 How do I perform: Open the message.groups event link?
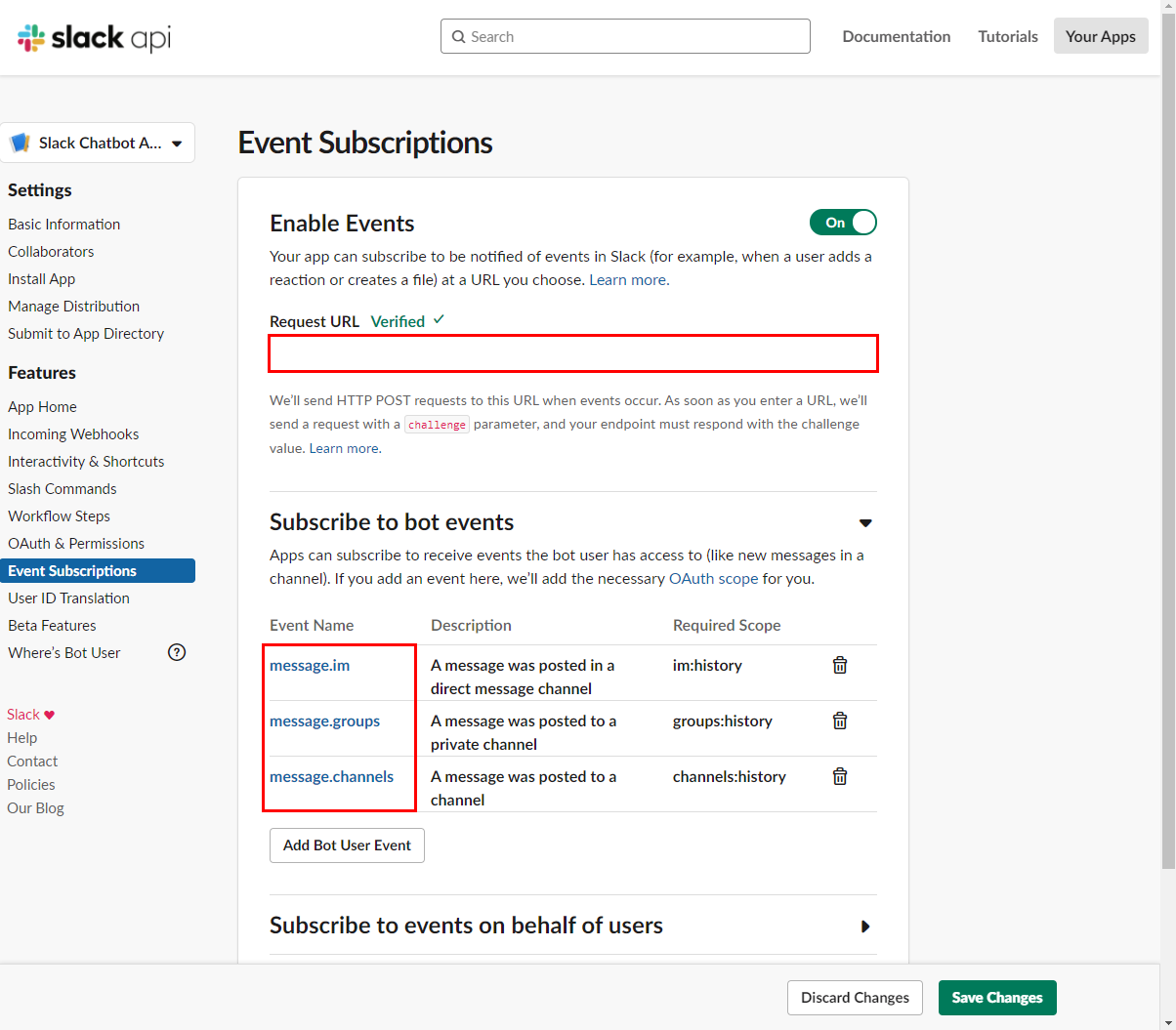(x=325, y=721)
